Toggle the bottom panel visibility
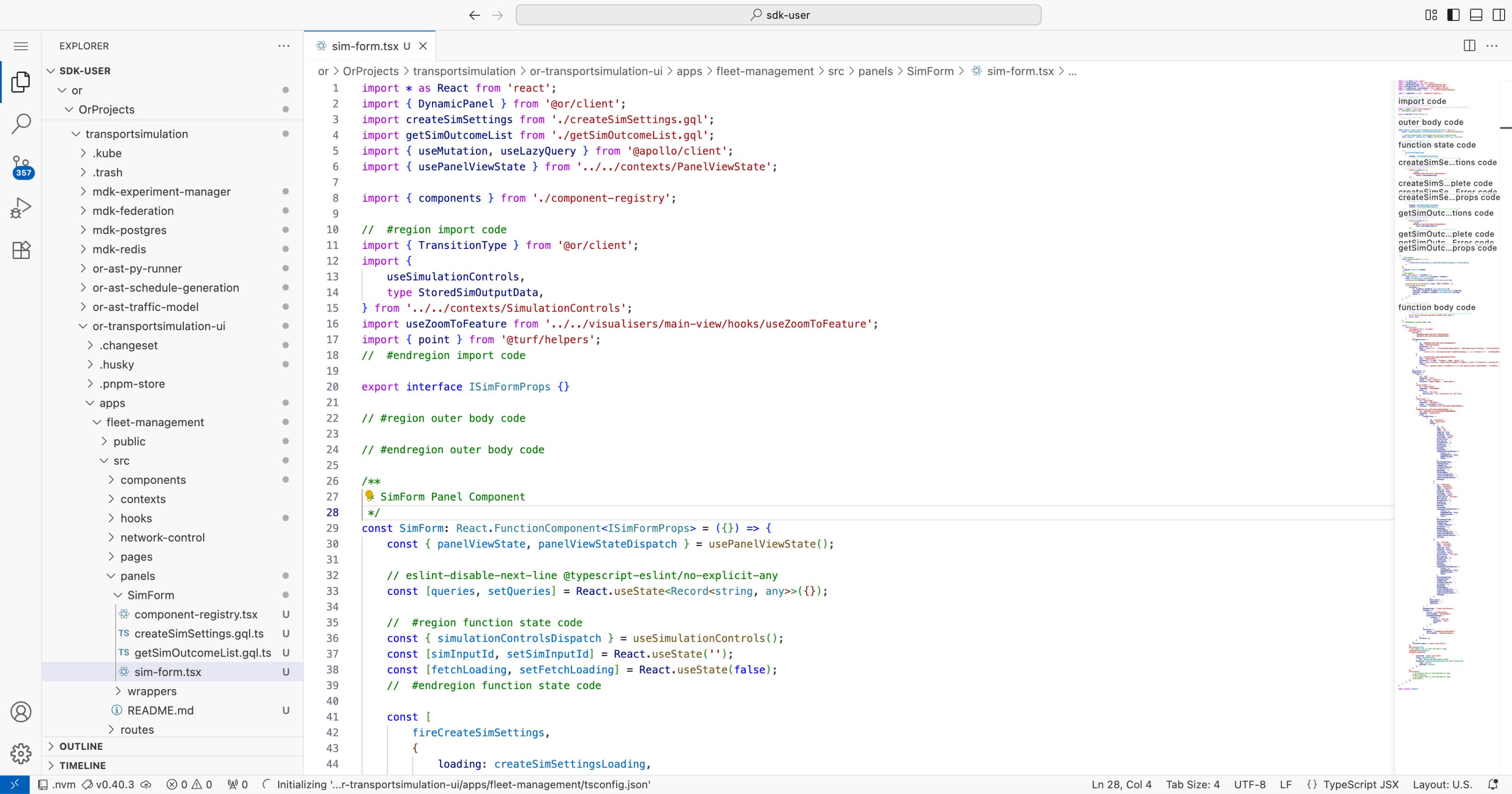1512x794 pixels. pos(1476,15)
